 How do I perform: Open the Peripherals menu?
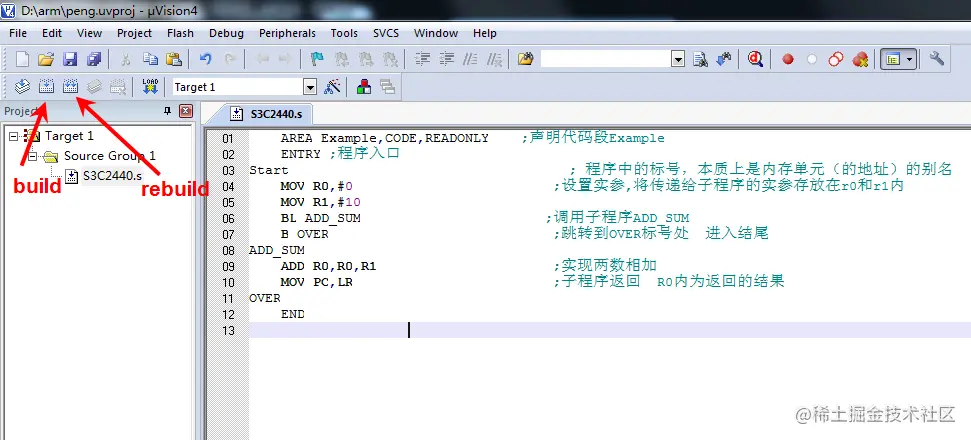pos(287,33)
